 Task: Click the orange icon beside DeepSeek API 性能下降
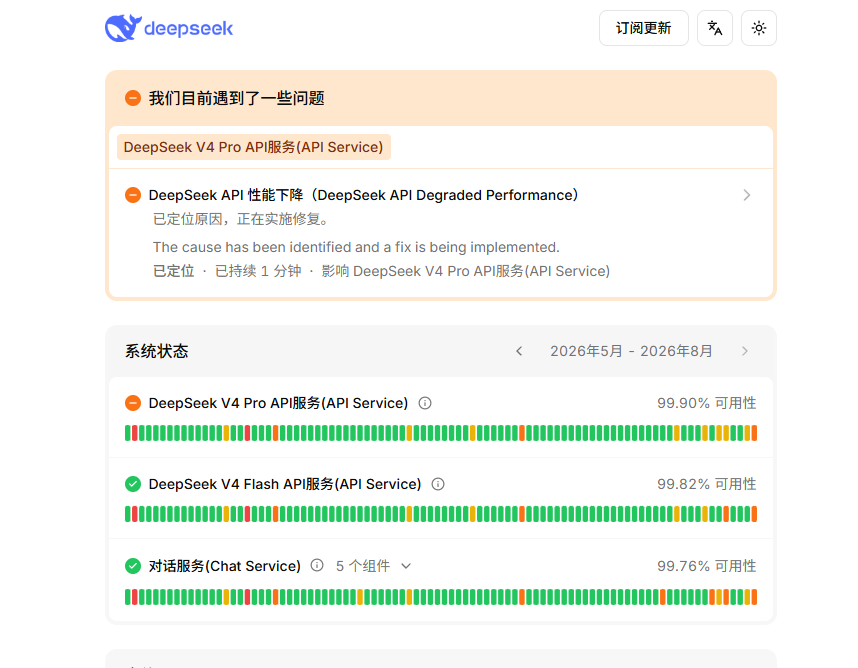[133, 195]
